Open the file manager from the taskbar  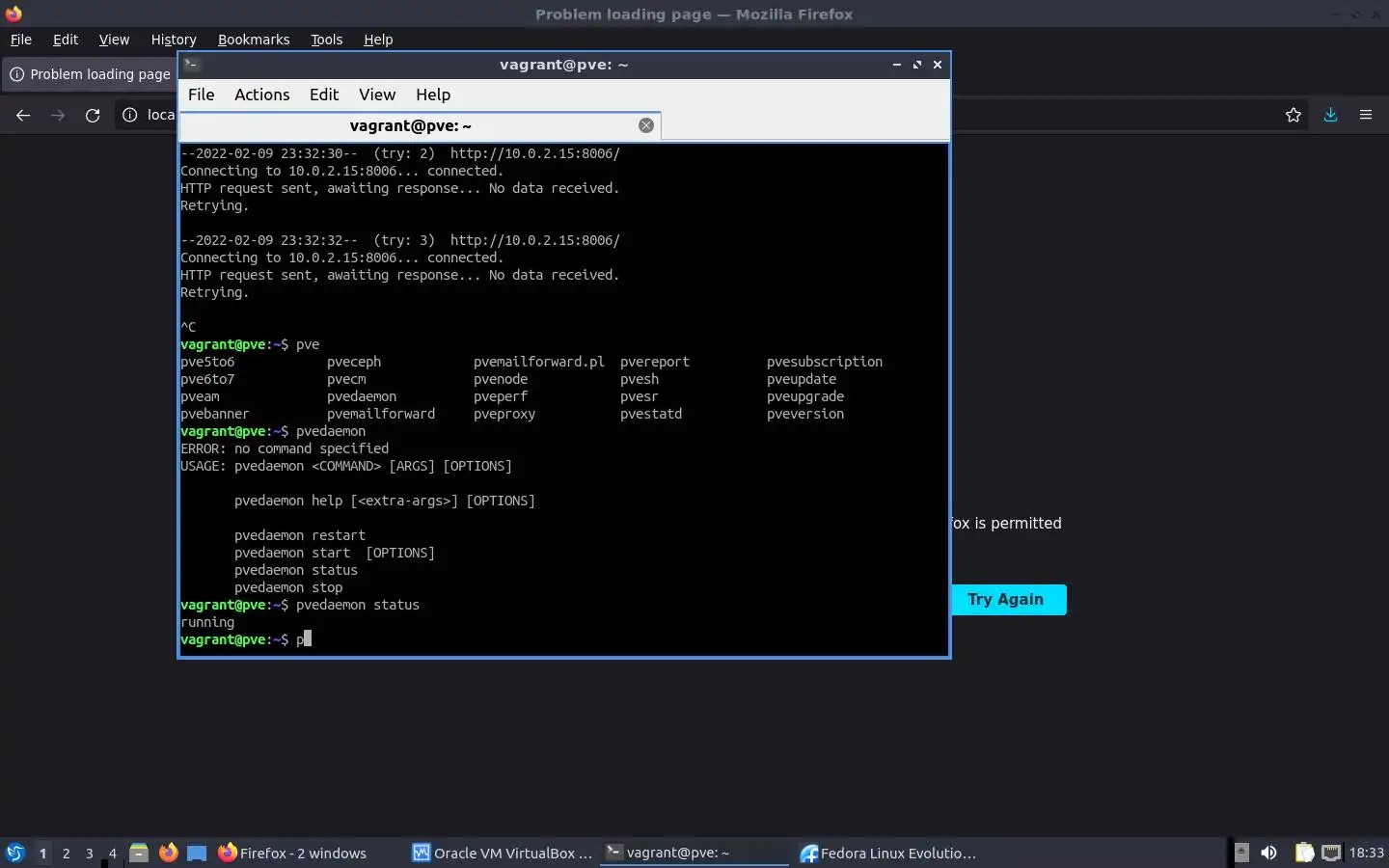pyautogui.click(x=139, y=853)
